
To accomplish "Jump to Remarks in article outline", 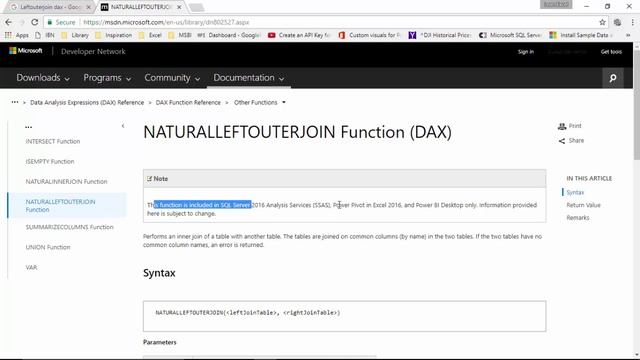I will point(578,218).
